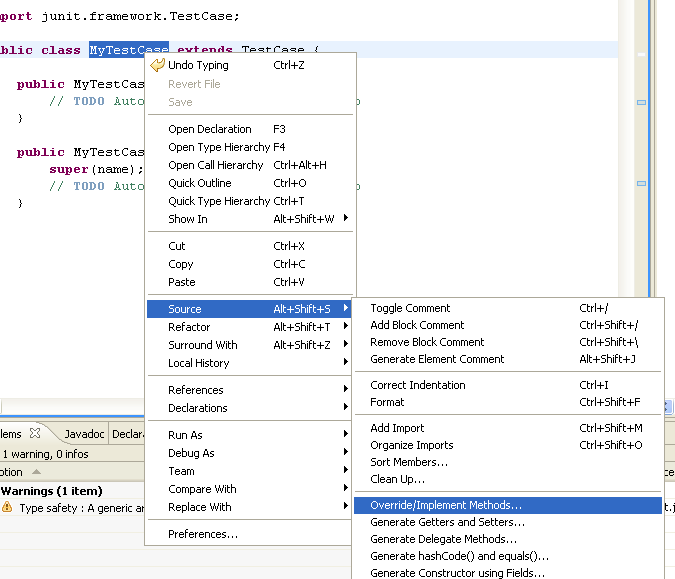
Task: Select the Type safety warning row
Action: click(x=72, y=508)
